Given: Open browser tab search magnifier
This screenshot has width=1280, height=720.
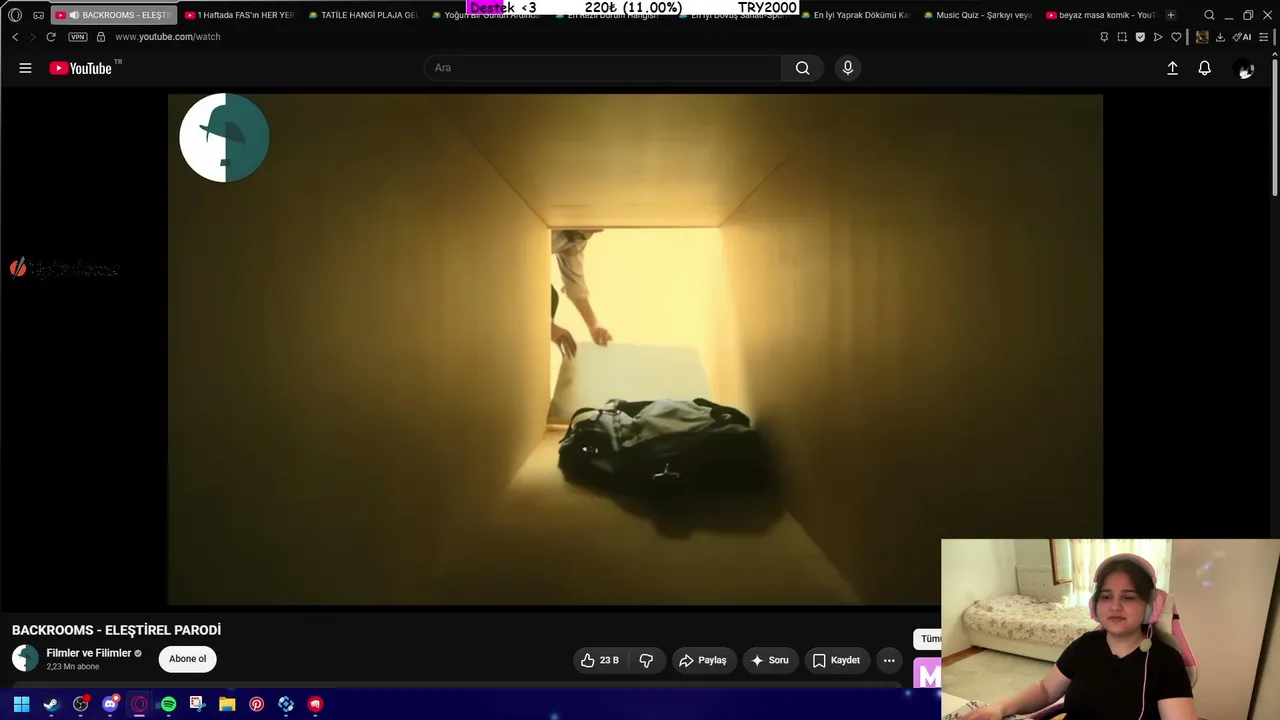Looking at the screenshot, I should tap(1209, 15).
